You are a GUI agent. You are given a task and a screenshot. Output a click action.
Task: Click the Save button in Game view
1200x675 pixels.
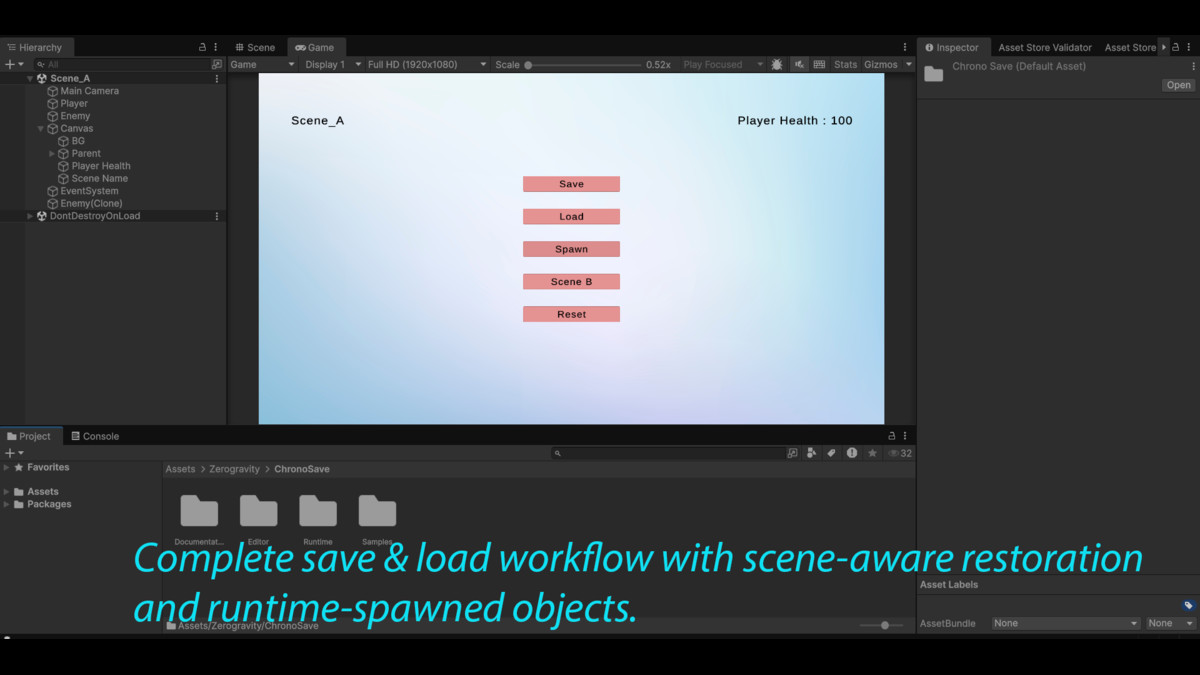pos(571,183)
